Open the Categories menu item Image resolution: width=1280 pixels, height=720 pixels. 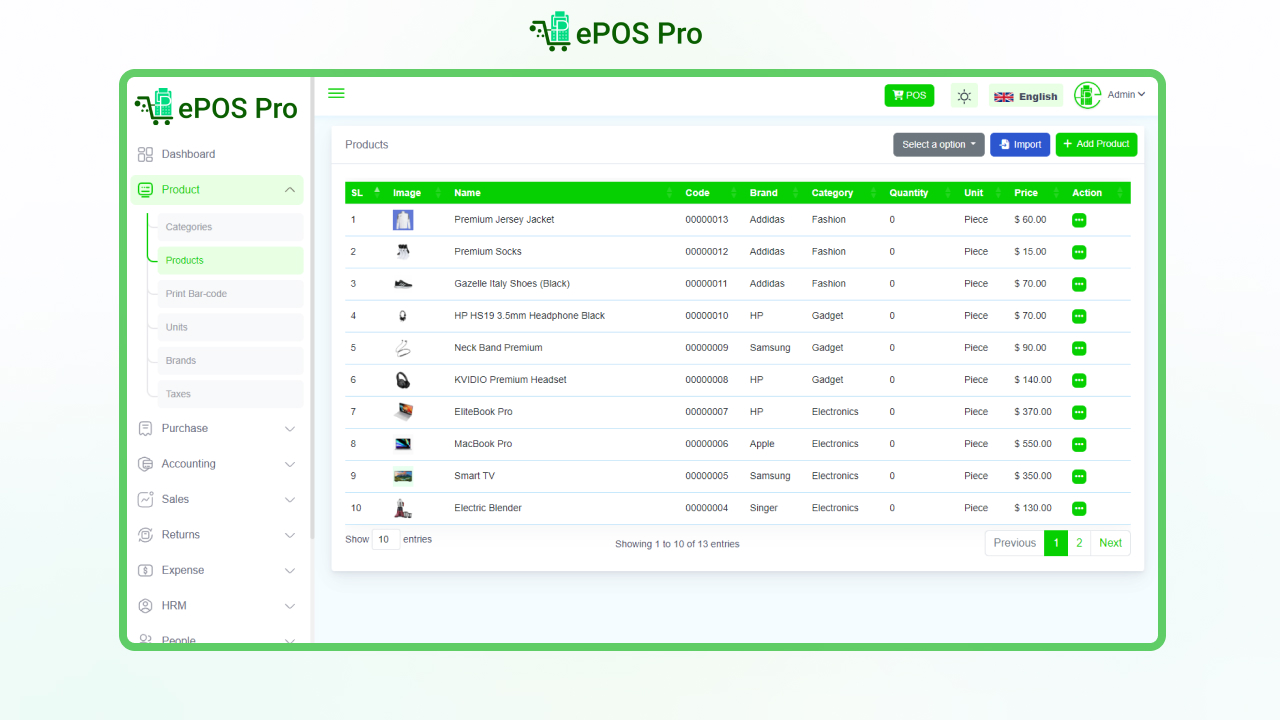click(x=189, y=226)
